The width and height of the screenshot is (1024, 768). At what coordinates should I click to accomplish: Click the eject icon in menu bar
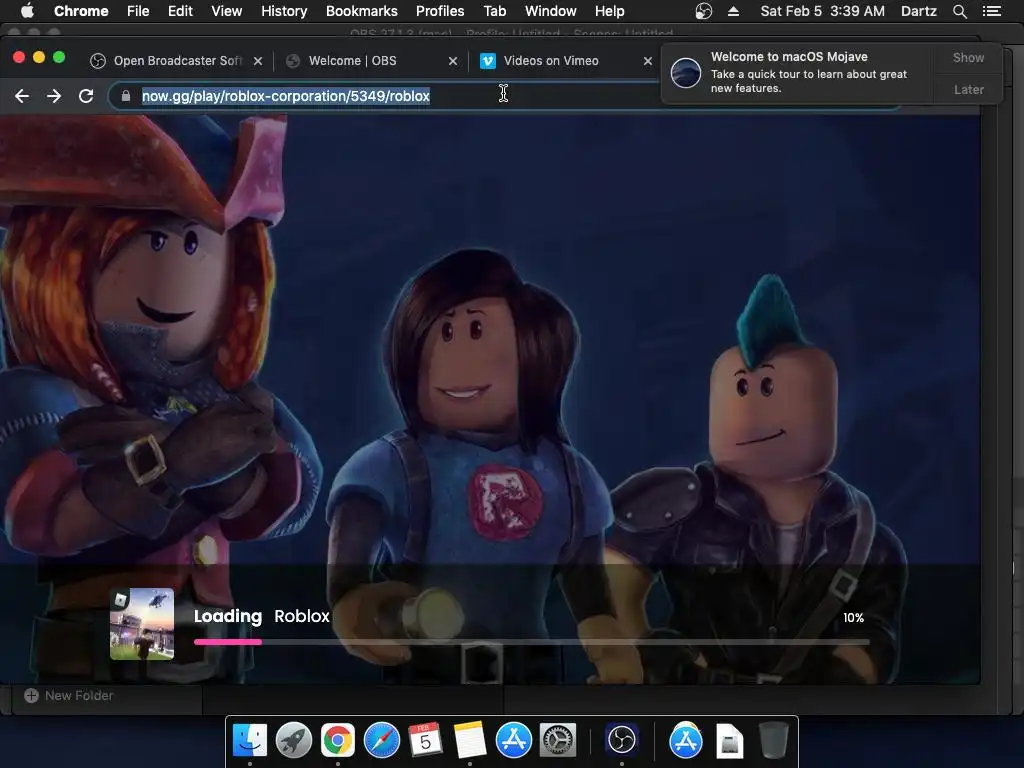click(x=733, y=11)
